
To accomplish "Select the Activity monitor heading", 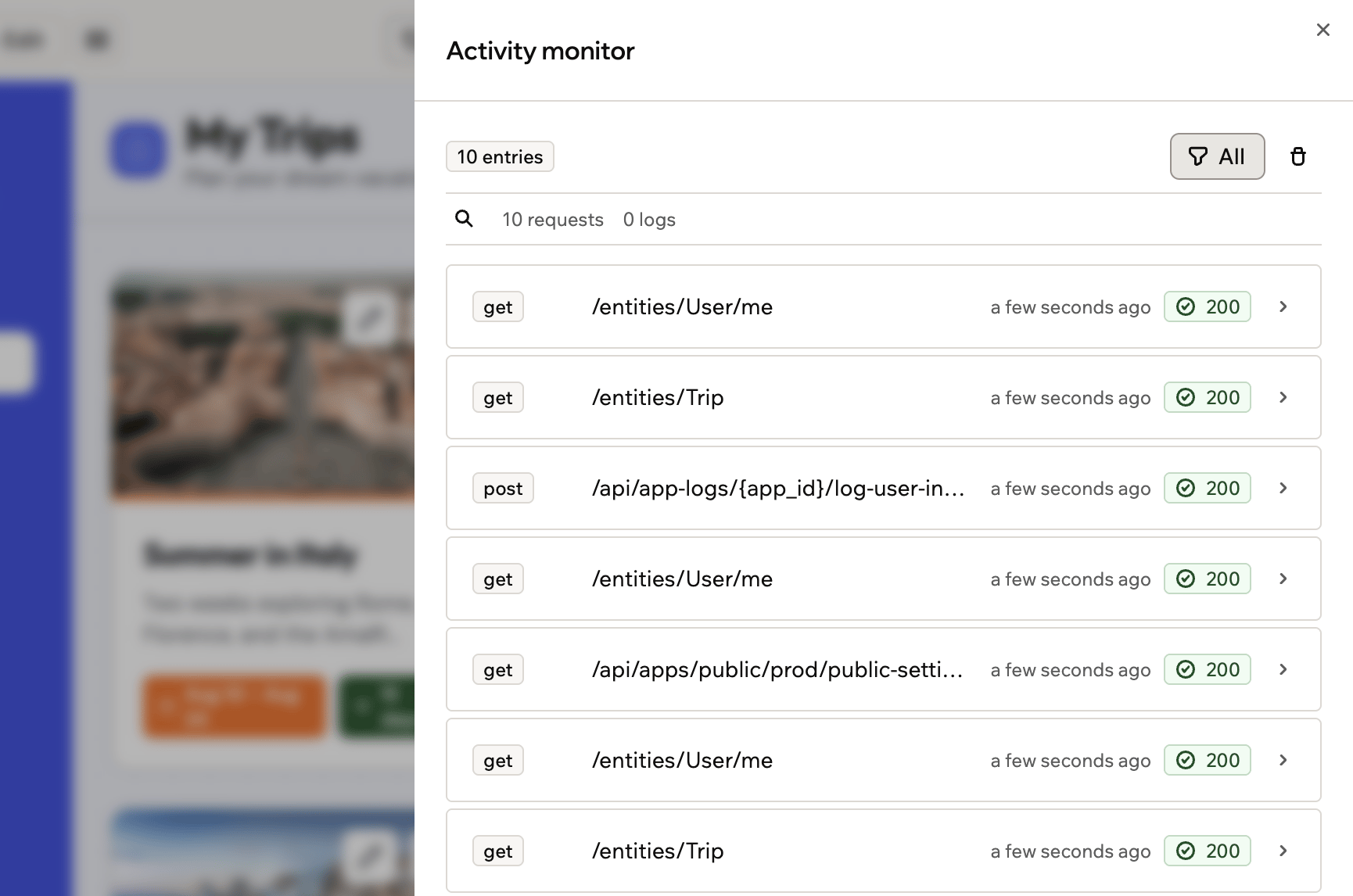I will pos(540,51).
